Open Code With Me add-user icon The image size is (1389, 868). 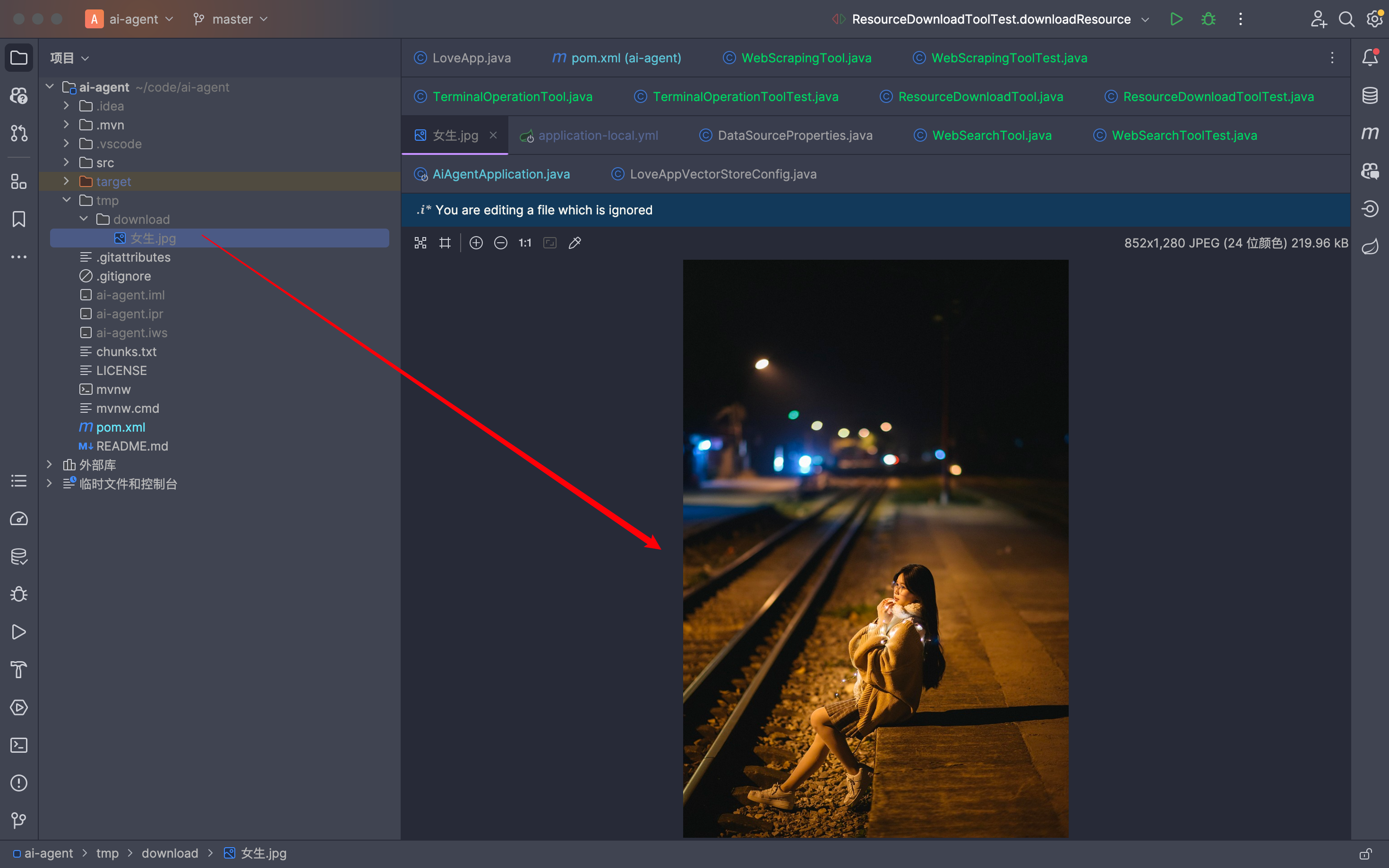[1319, 19]
